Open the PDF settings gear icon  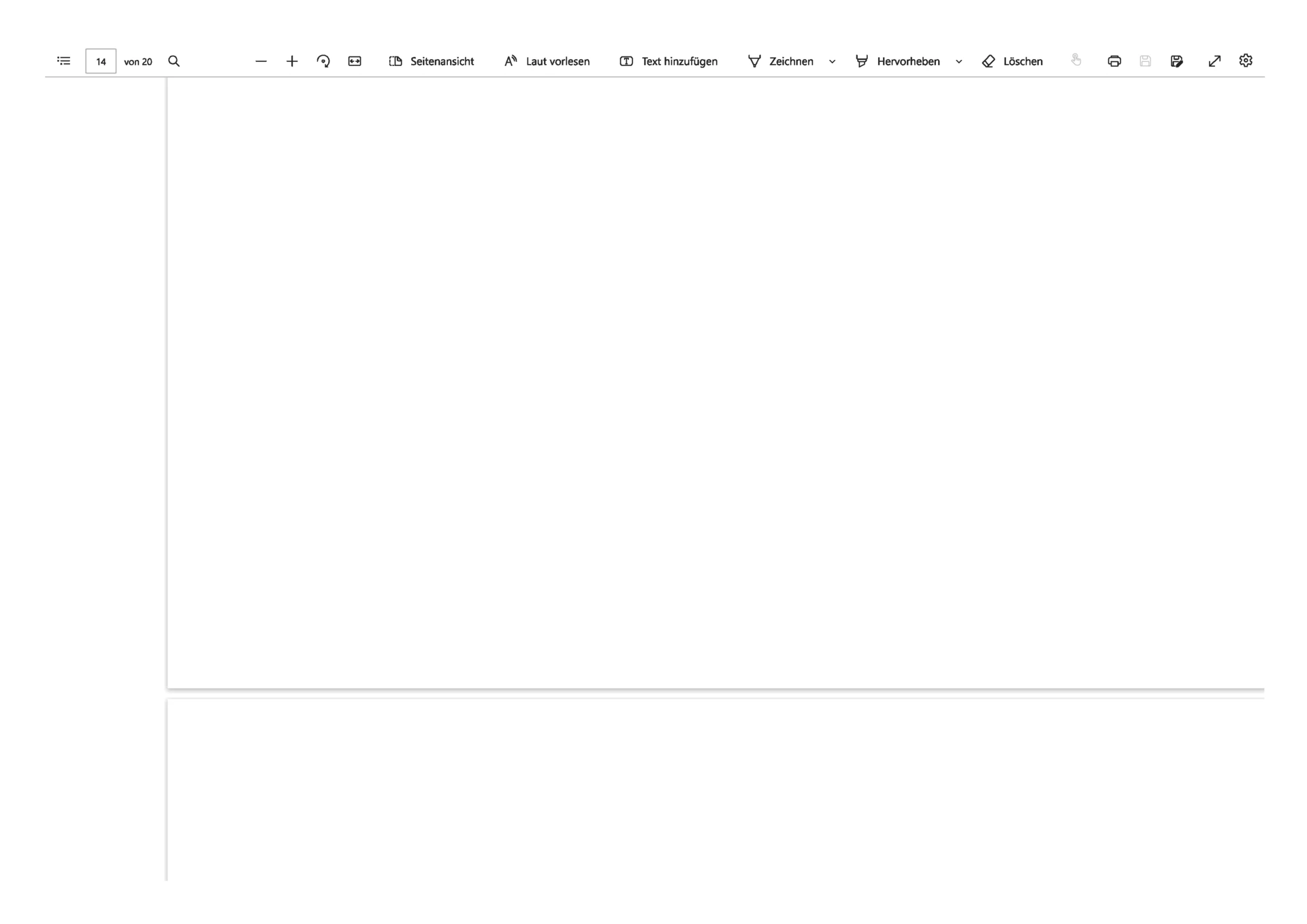coord(1246,61)
